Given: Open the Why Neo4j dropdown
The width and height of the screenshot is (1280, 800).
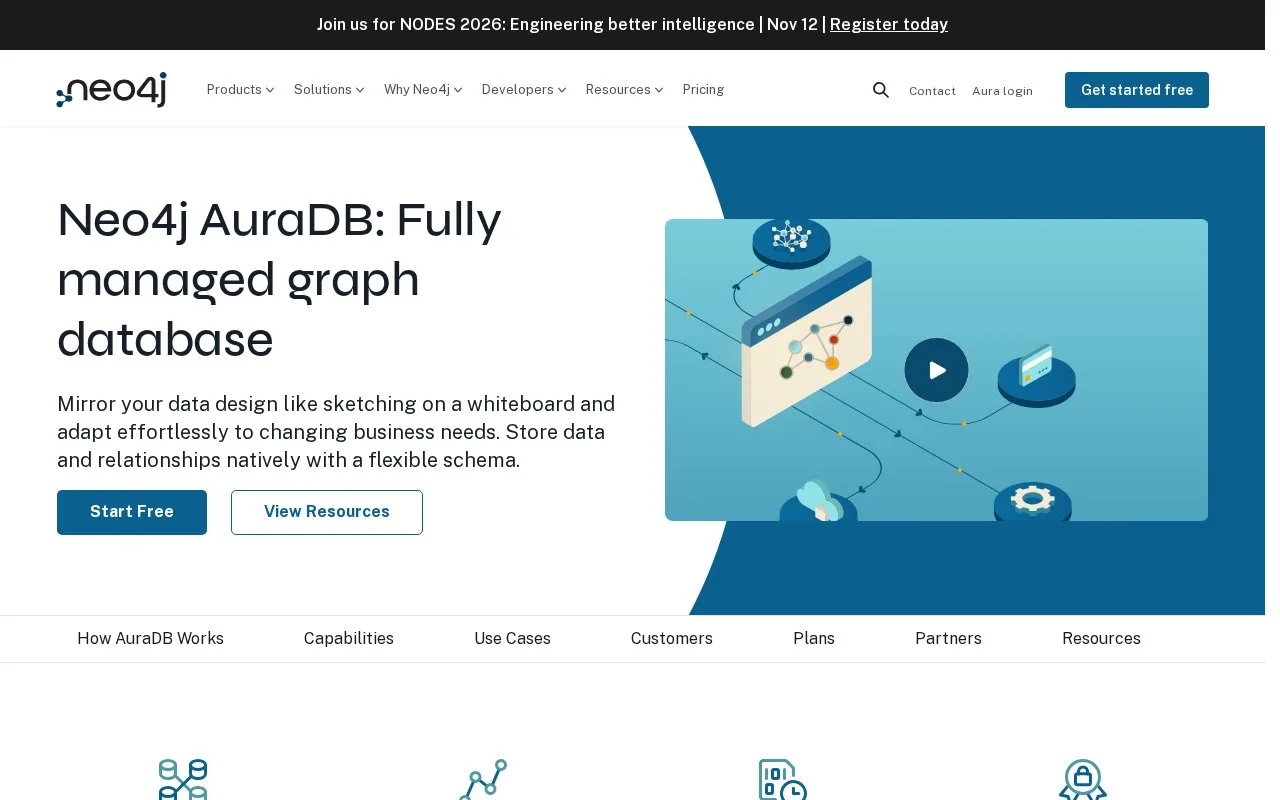Looking at the screenshot, I should tap(423, 90).
